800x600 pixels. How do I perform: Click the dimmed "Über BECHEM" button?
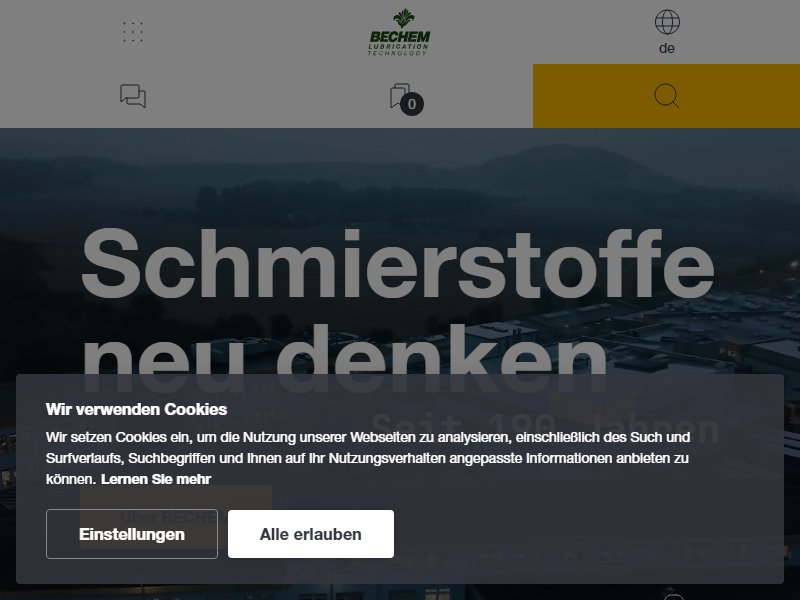(176, 517)
